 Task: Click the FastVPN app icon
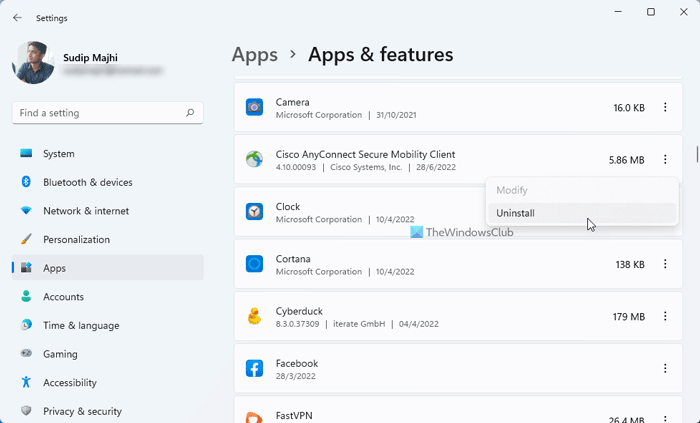pos(254,418)
